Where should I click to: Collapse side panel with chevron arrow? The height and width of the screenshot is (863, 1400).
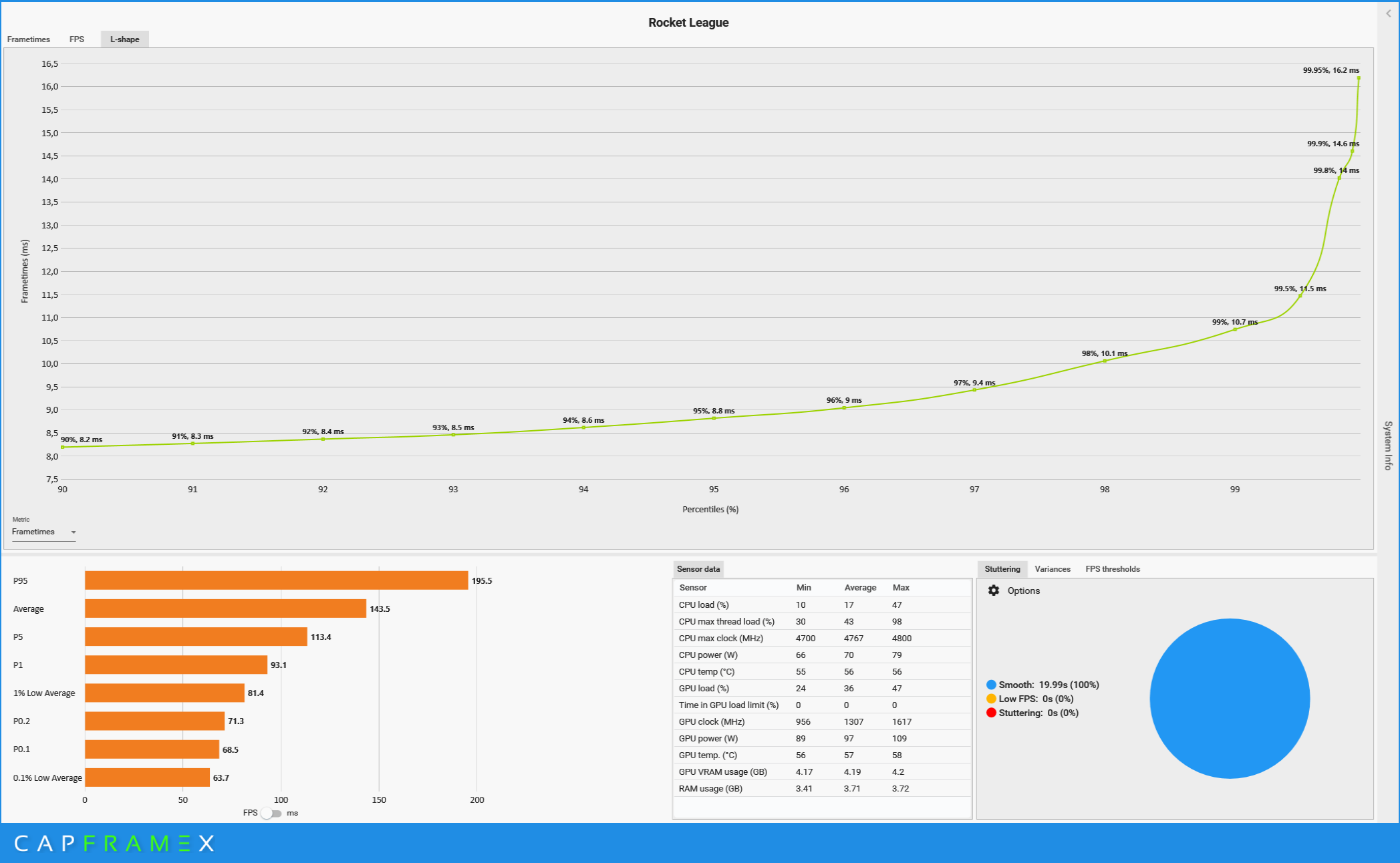pos(1388,13)
